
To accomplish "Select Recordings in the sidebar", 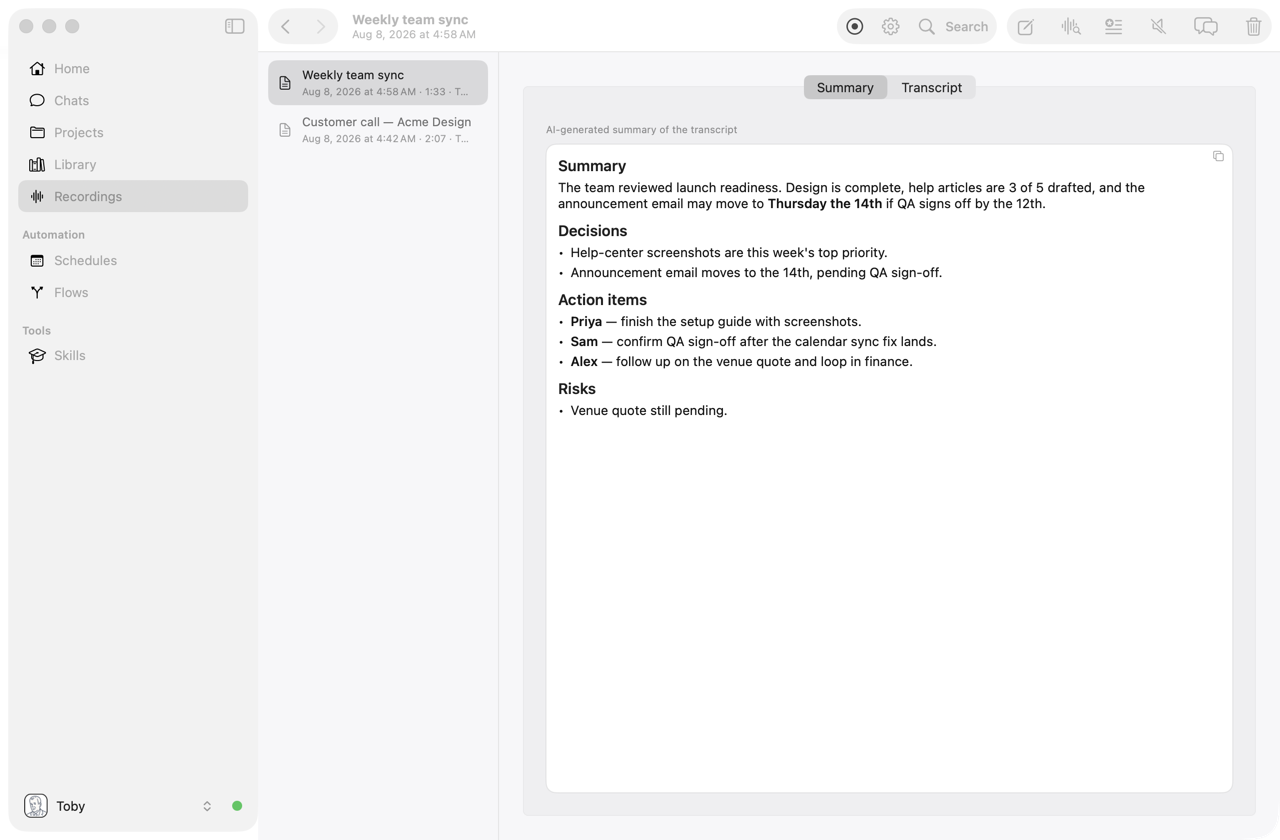I will tap(133, 196).
